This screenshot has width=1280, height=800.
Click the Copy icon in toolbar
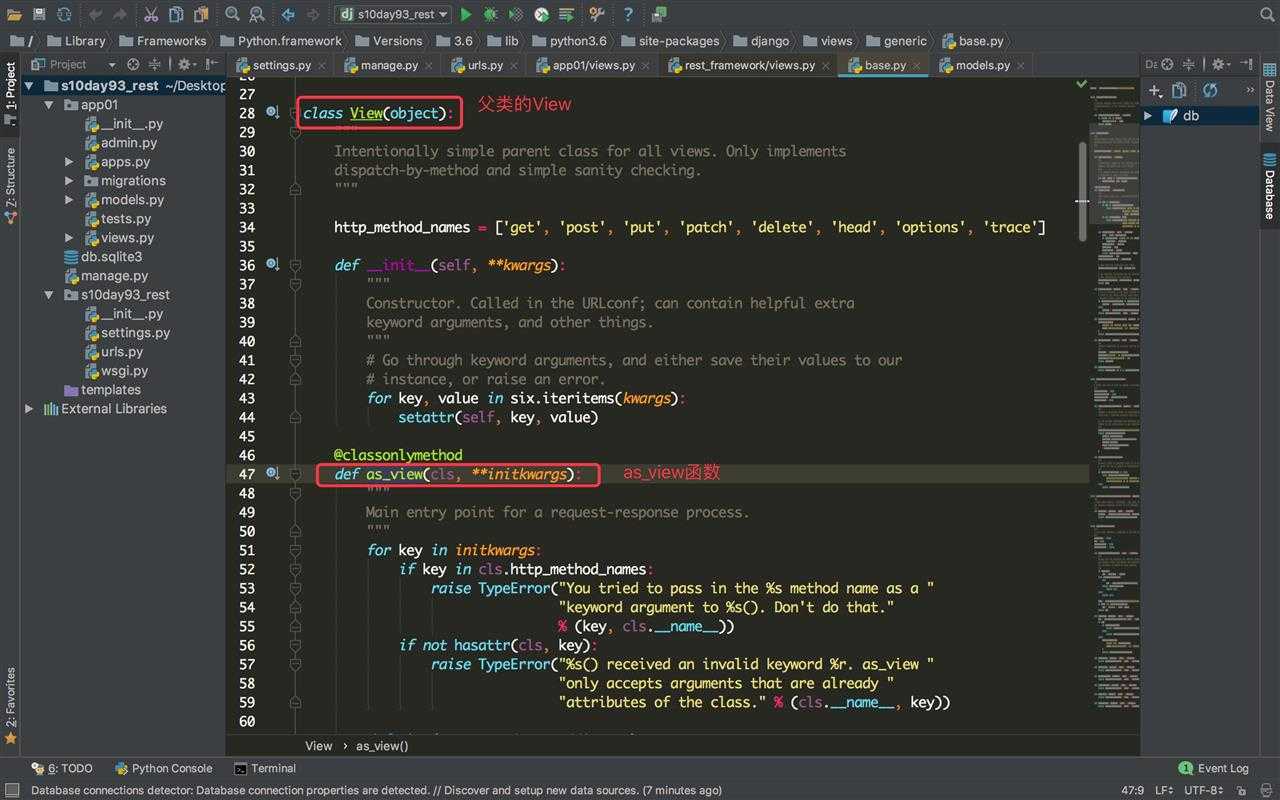tap(176, 14)
